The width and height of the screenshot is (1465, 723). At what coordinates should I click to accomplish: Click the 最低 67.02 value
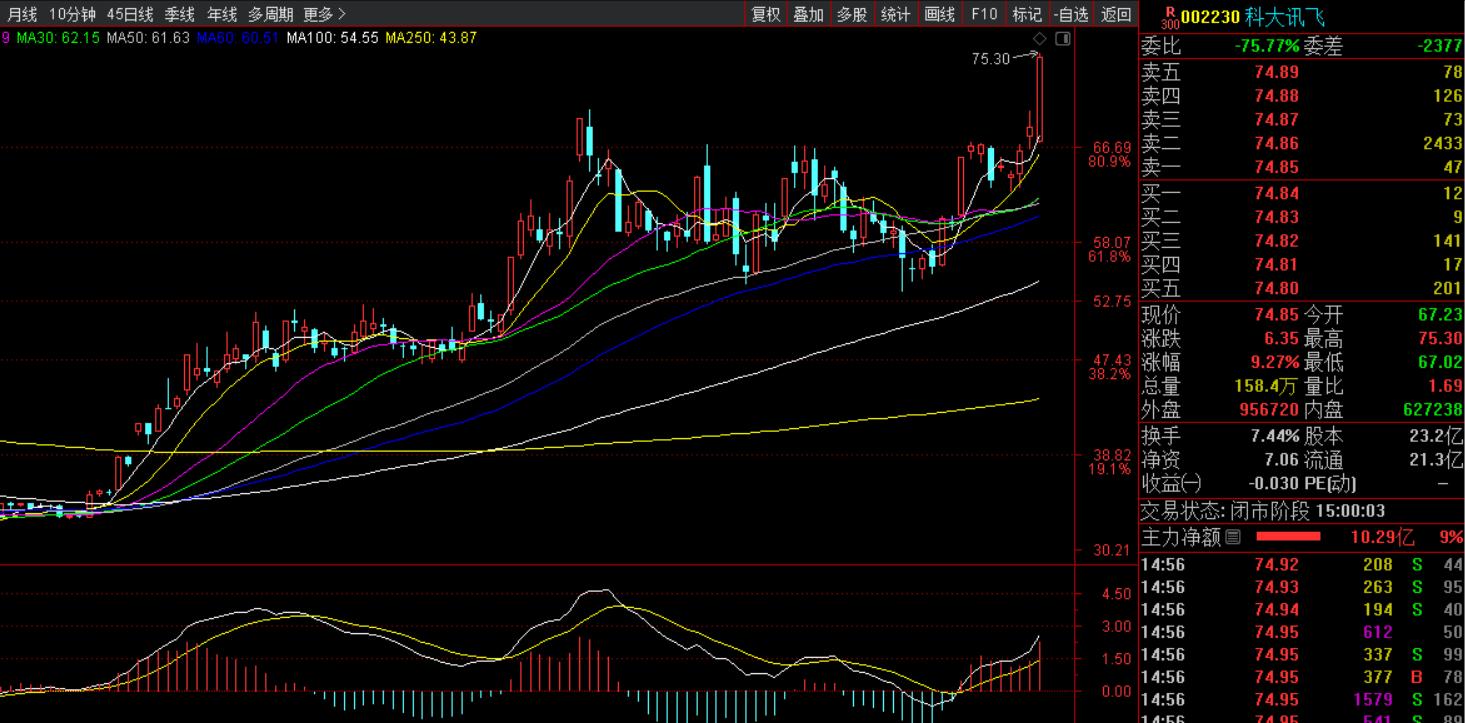[x=1441, y=363]
